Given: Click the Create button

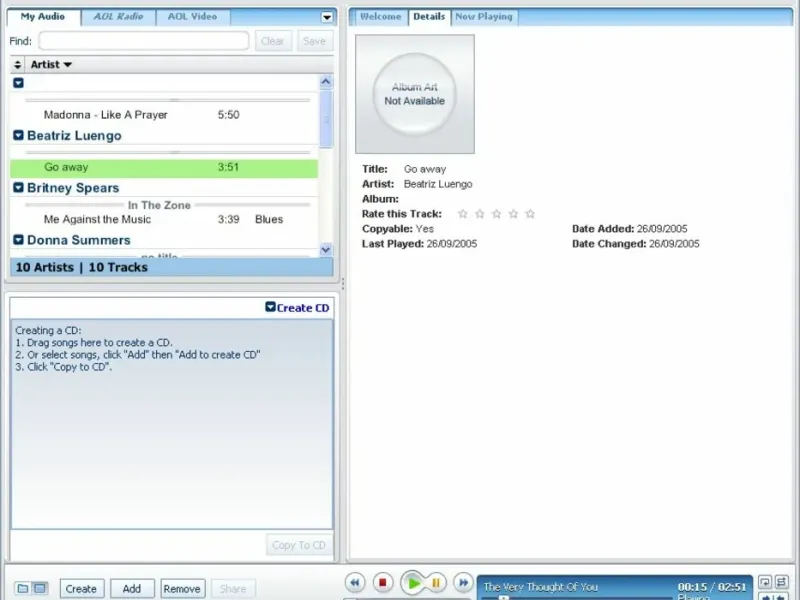Looking at the screenshot, I should click(81, 589).
